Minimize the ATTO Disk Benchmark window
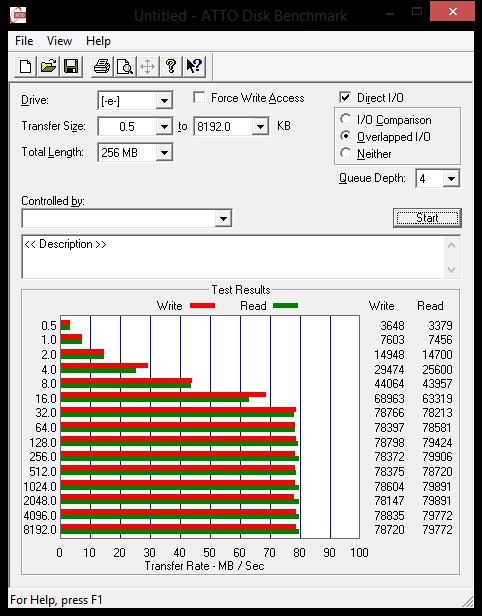The width and height of the screenshot is (482, 616). [390, 13]
